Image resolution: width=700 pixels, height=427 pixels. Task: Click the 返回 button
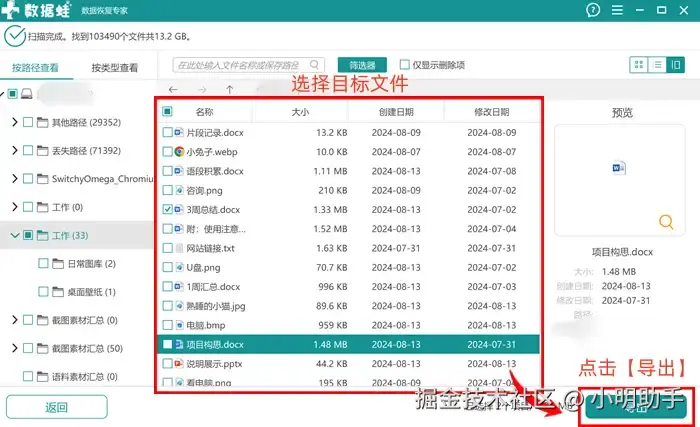(x=57, y=407)
